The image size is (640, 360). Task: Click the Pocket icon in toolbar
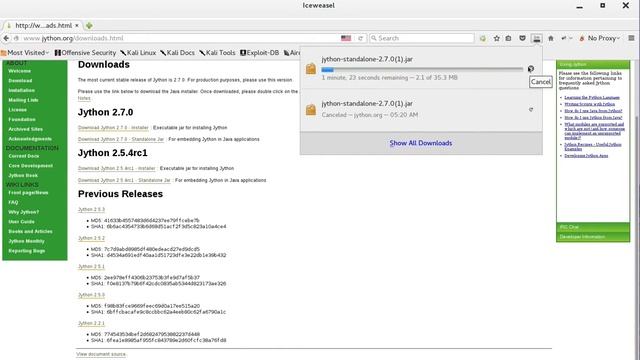click(x=522, y=38)
